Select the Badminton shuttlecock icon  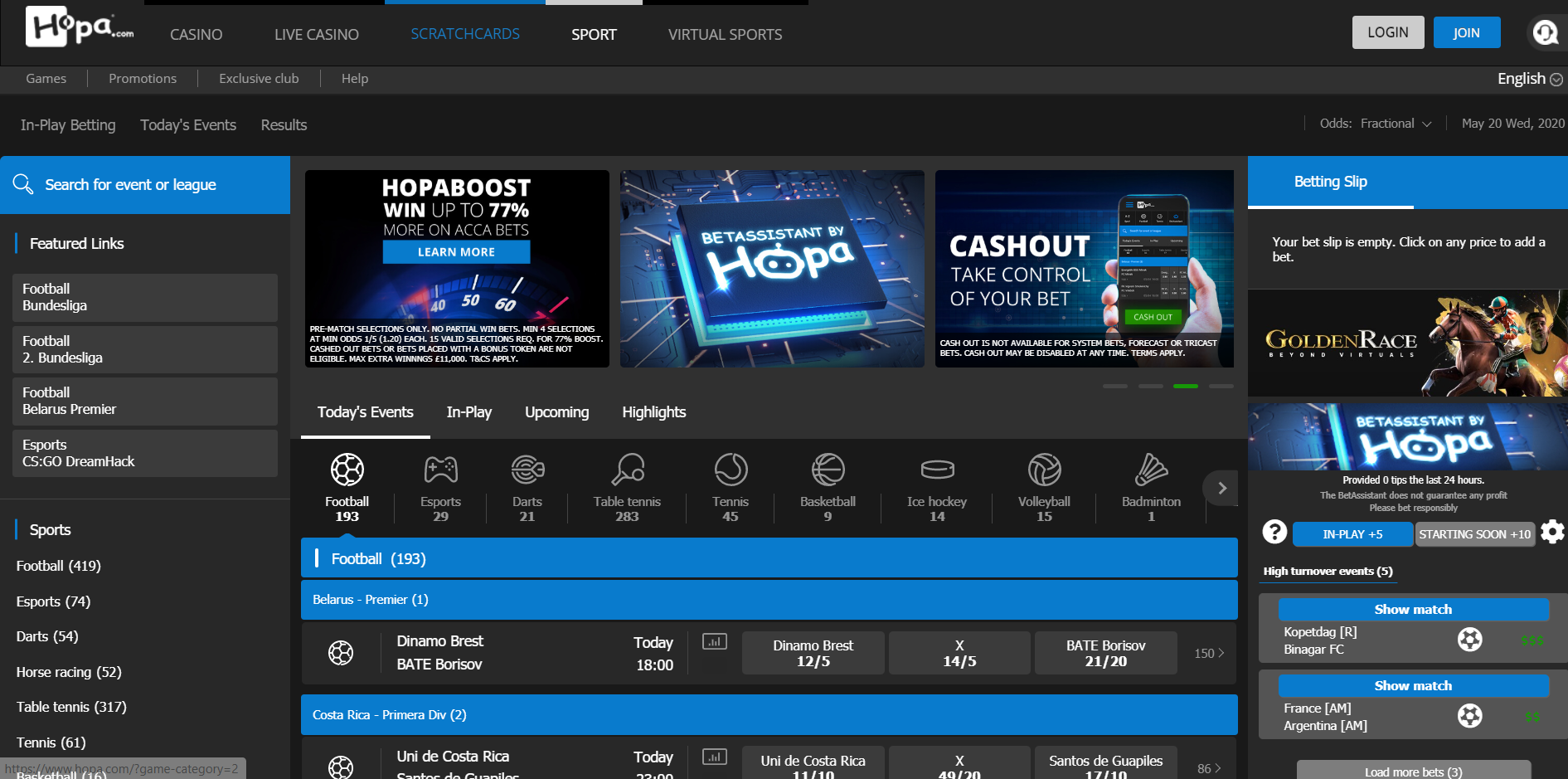(x=1151, y=470)
